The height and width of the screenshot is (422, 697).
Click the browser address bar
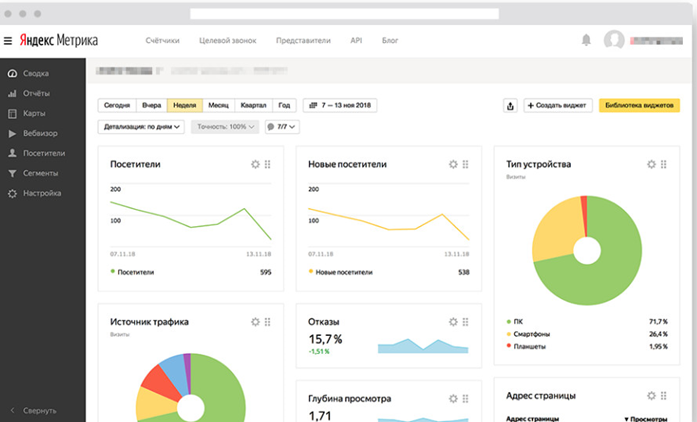(x=344, y=14)
